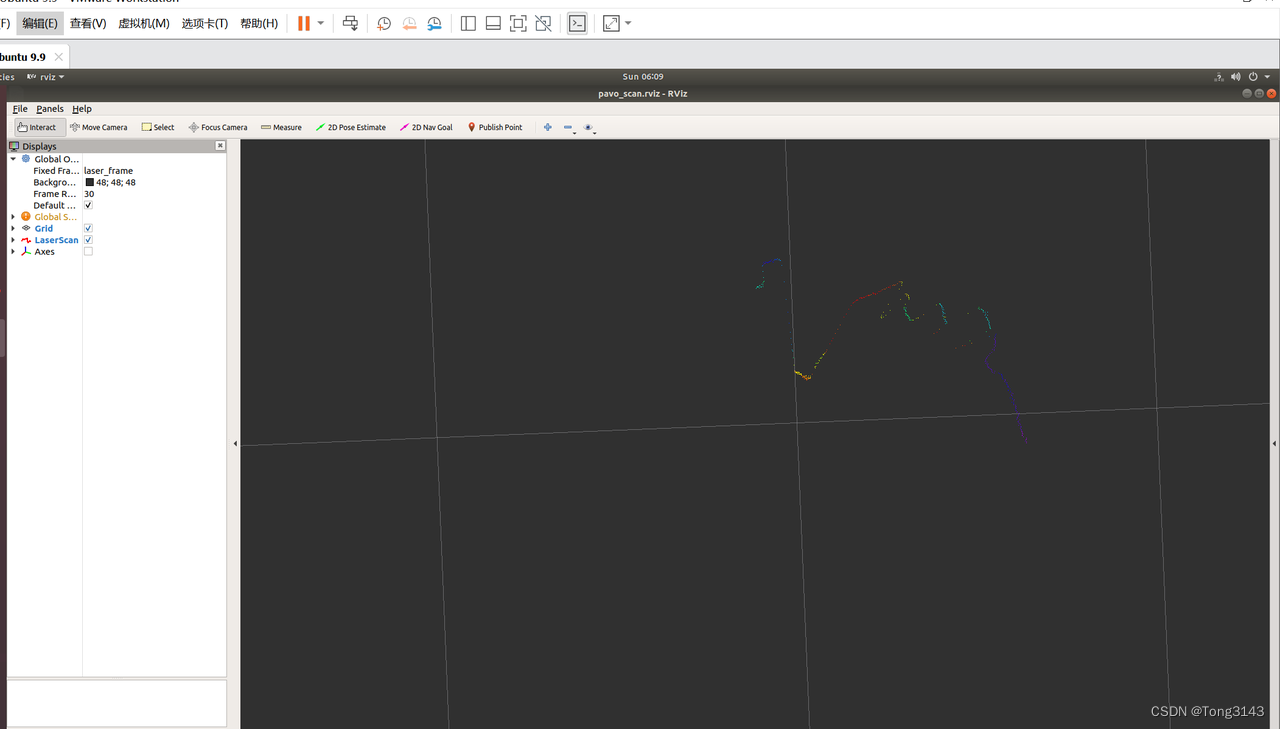Click VMware send Ctrl+Alt+Del icon
Viewport: 1280px width, 729px height.
tap(350, 23)
